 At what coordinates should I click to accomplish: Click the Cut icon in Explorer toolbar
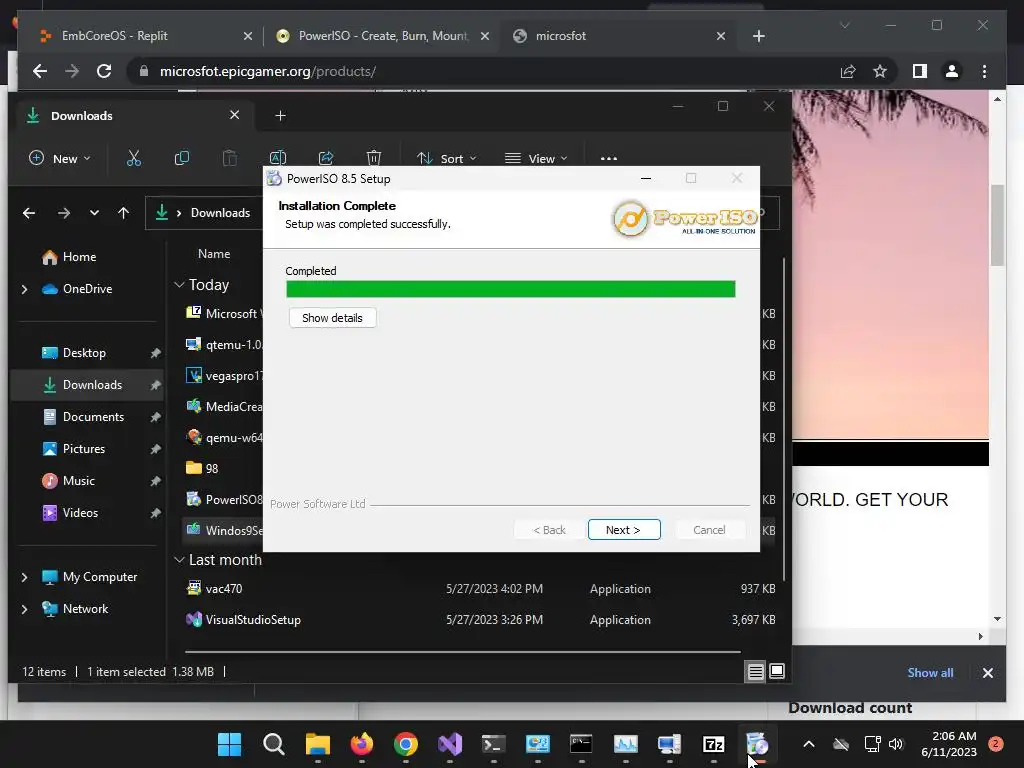coord(134,158)
